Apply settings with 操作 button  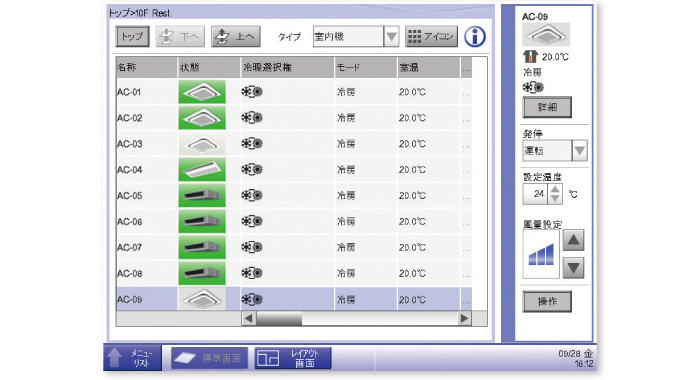pos(547,302)
